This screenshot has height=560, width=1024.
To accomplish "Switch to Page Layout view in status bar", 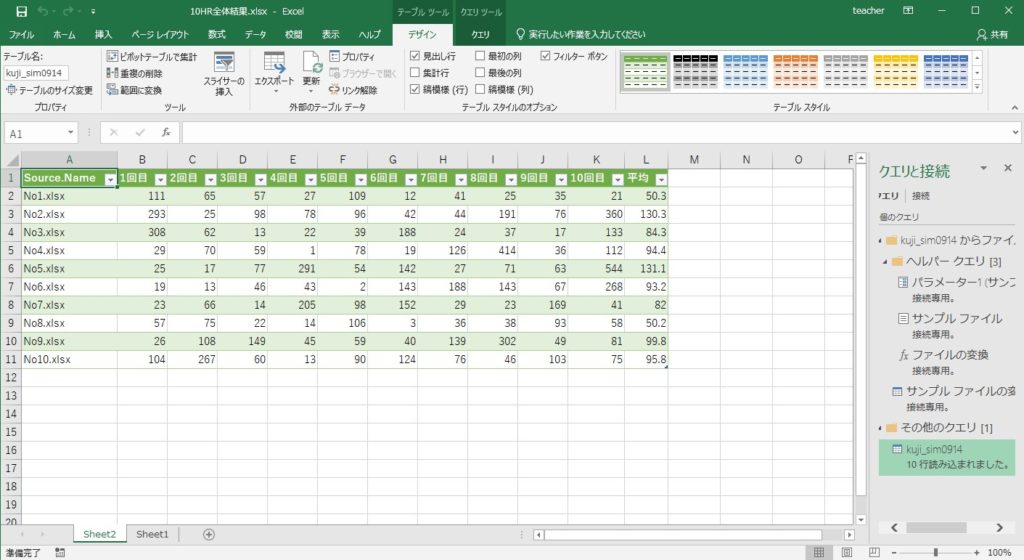I will (x=846, y=553).
